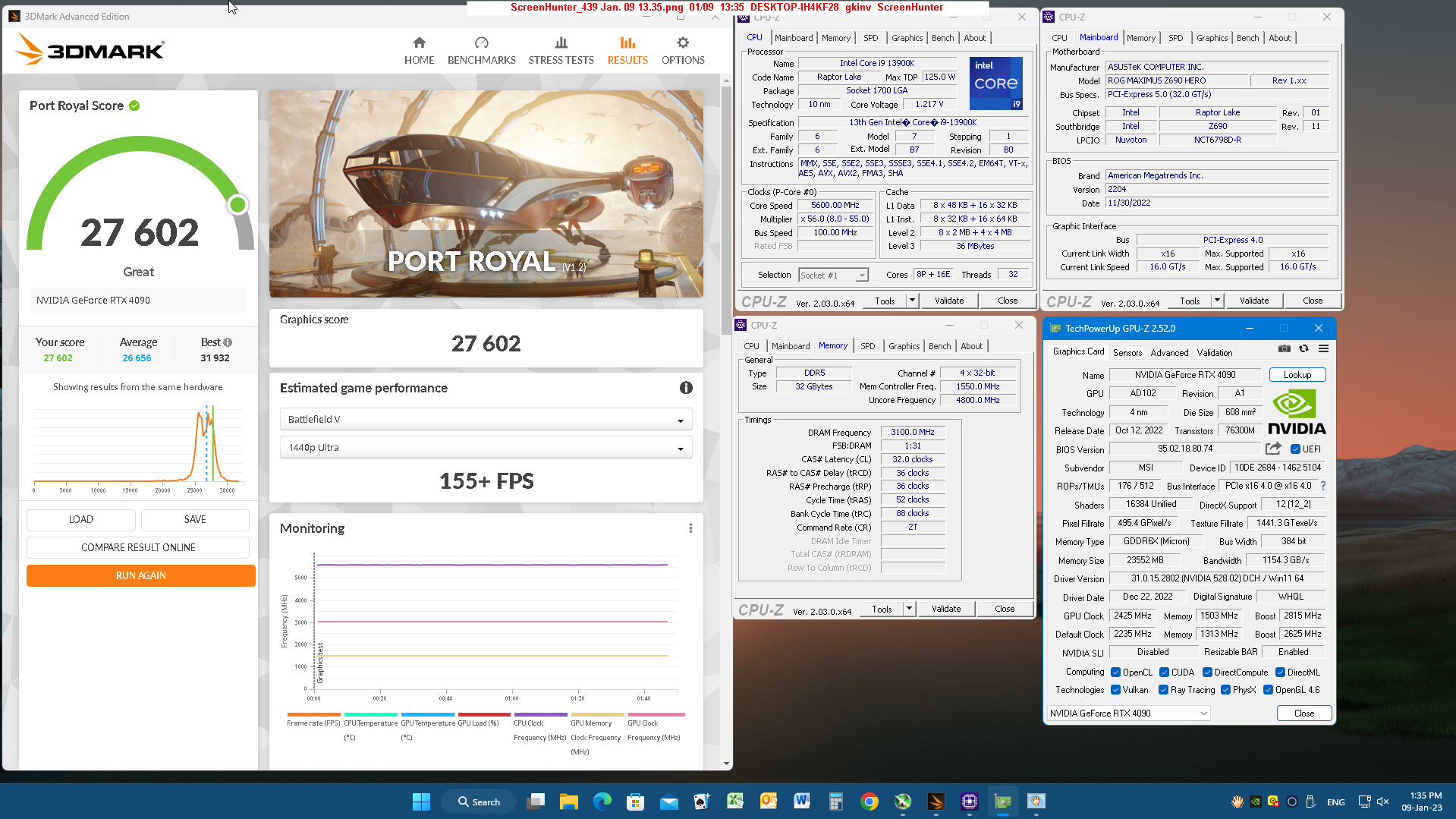The height and width of the screenshot is (819, 1456).
Task: Click the RUN AGAIN button
Action: point(140,575)
